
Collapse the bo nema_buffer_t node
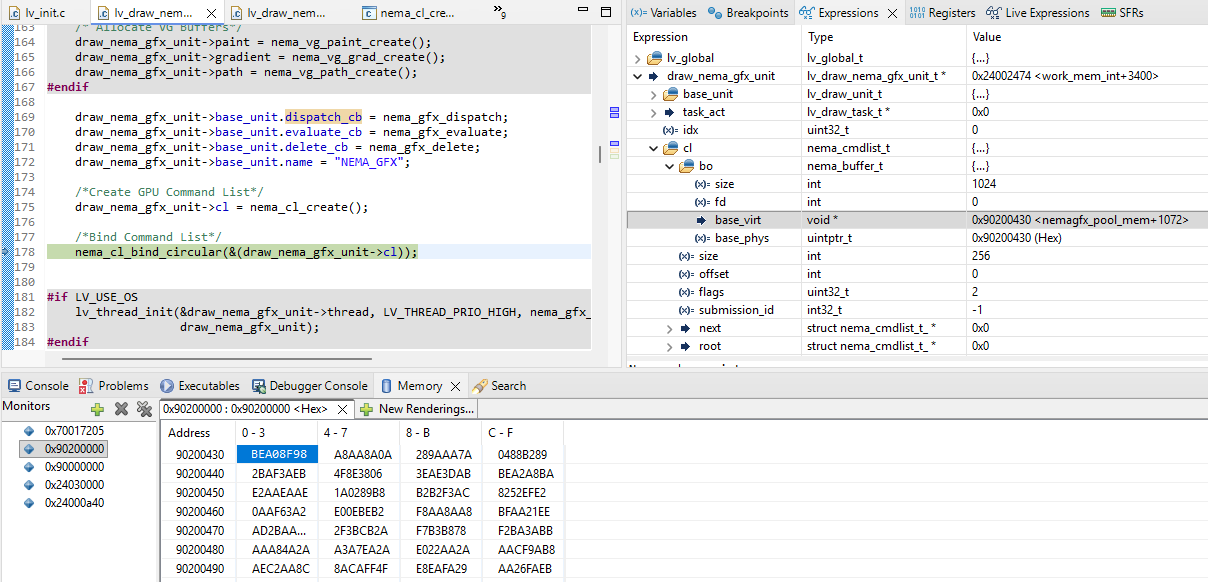[670, 166]
